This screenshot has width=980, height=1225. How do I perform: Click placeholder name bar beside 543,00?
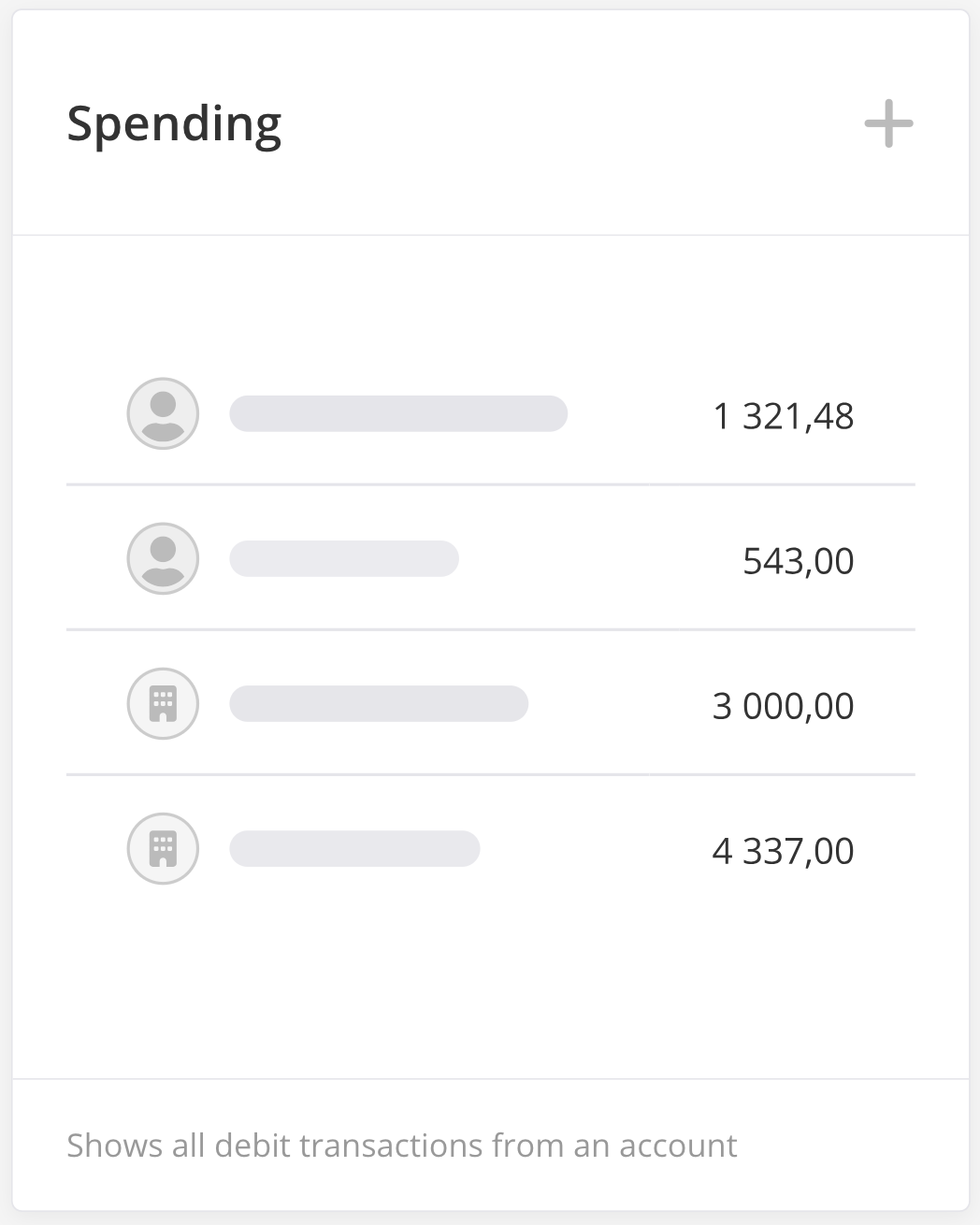[344, 558]
